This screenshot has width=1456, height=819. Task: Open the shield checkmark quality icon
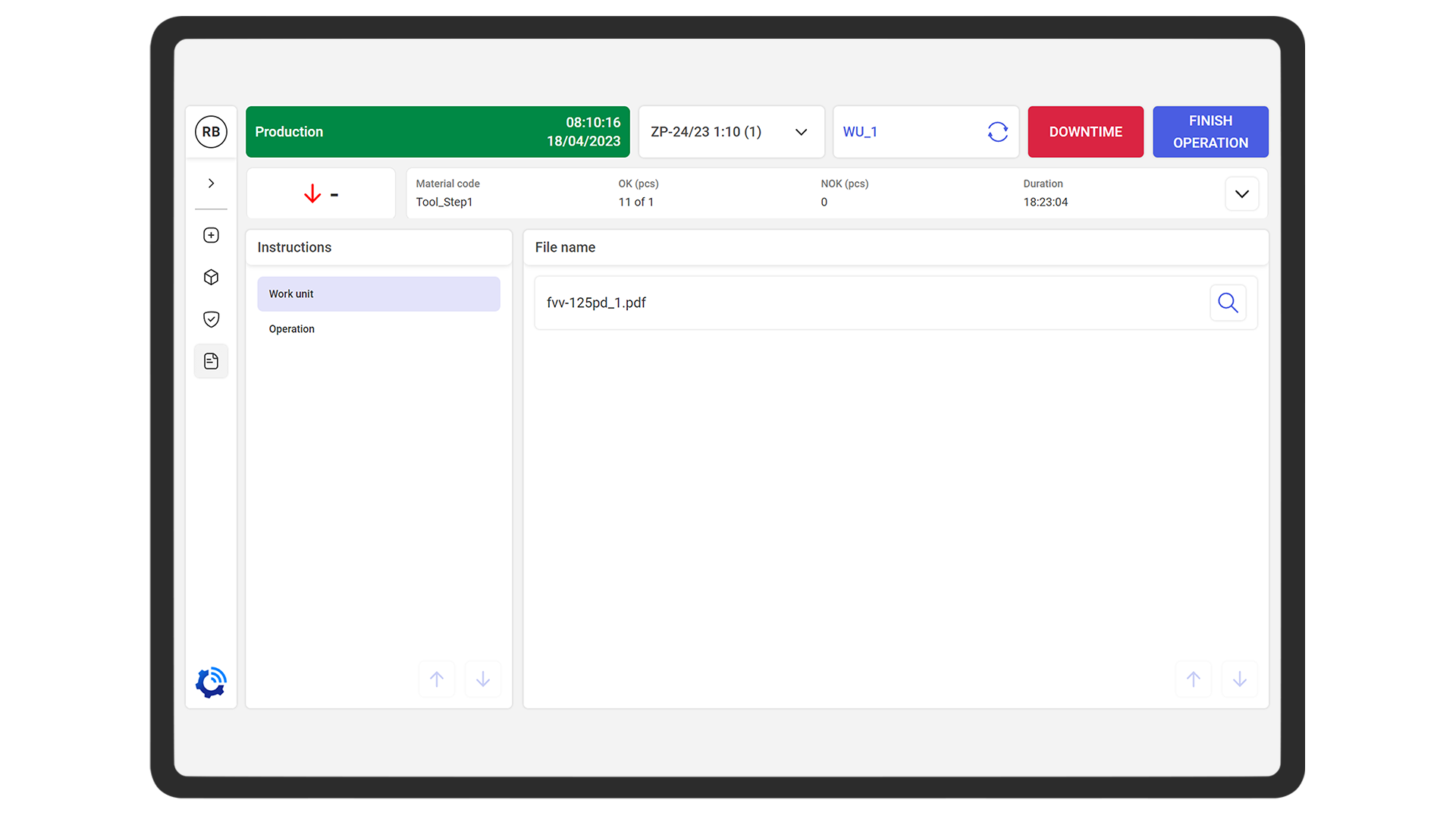click(211, 319)
